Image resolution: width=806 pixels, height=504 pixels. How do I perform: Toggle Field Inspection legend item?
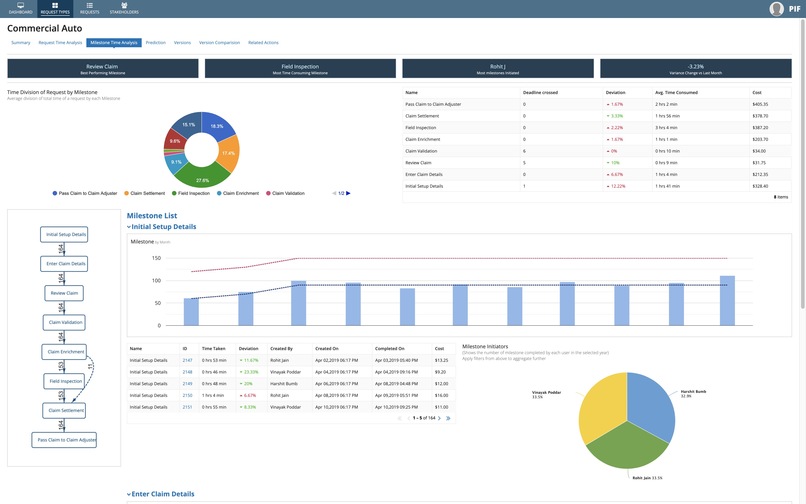pos(191,193)
